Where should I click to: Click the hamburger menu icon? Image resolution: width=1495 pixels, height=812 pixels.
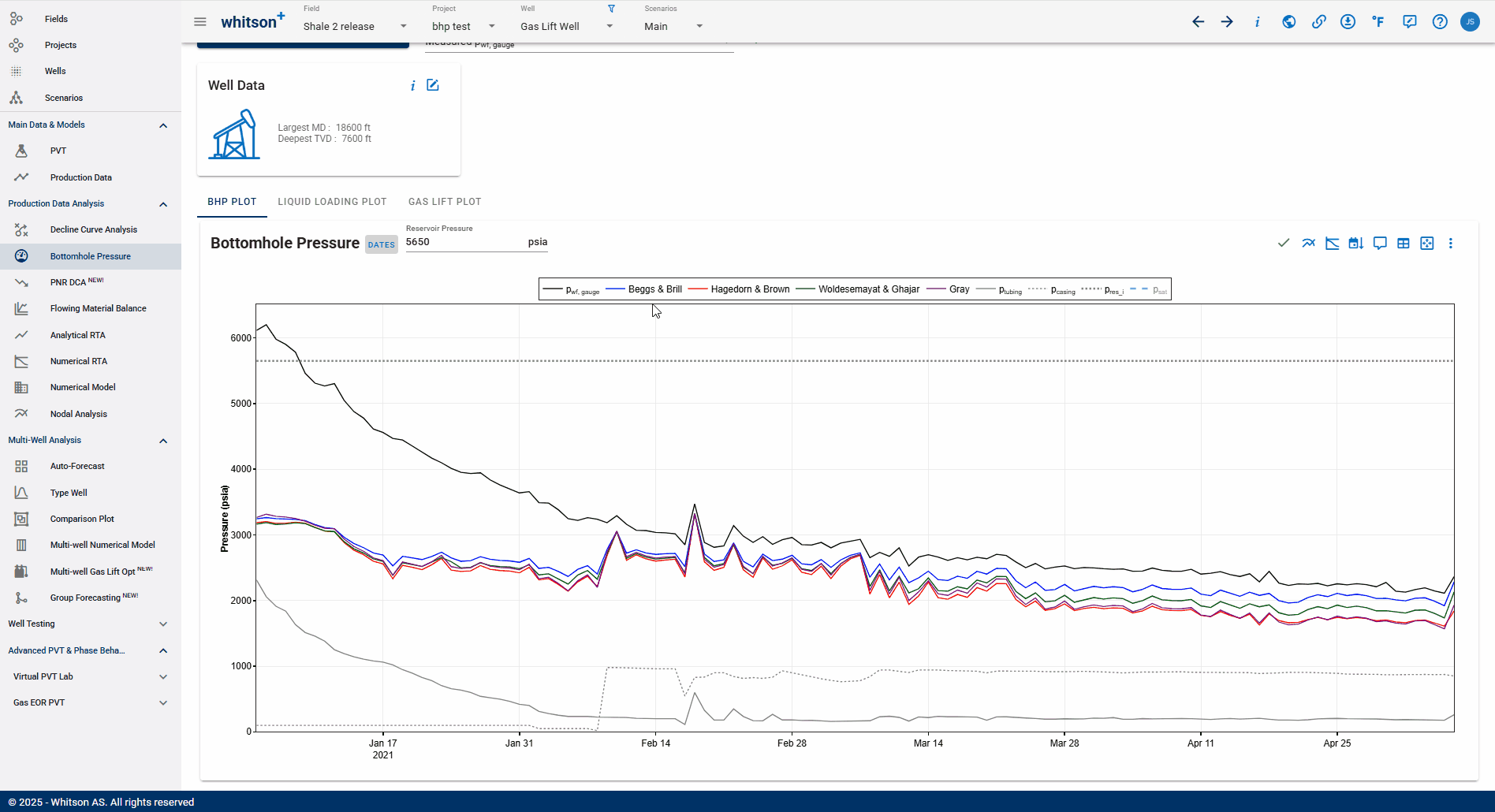[200, 22]
